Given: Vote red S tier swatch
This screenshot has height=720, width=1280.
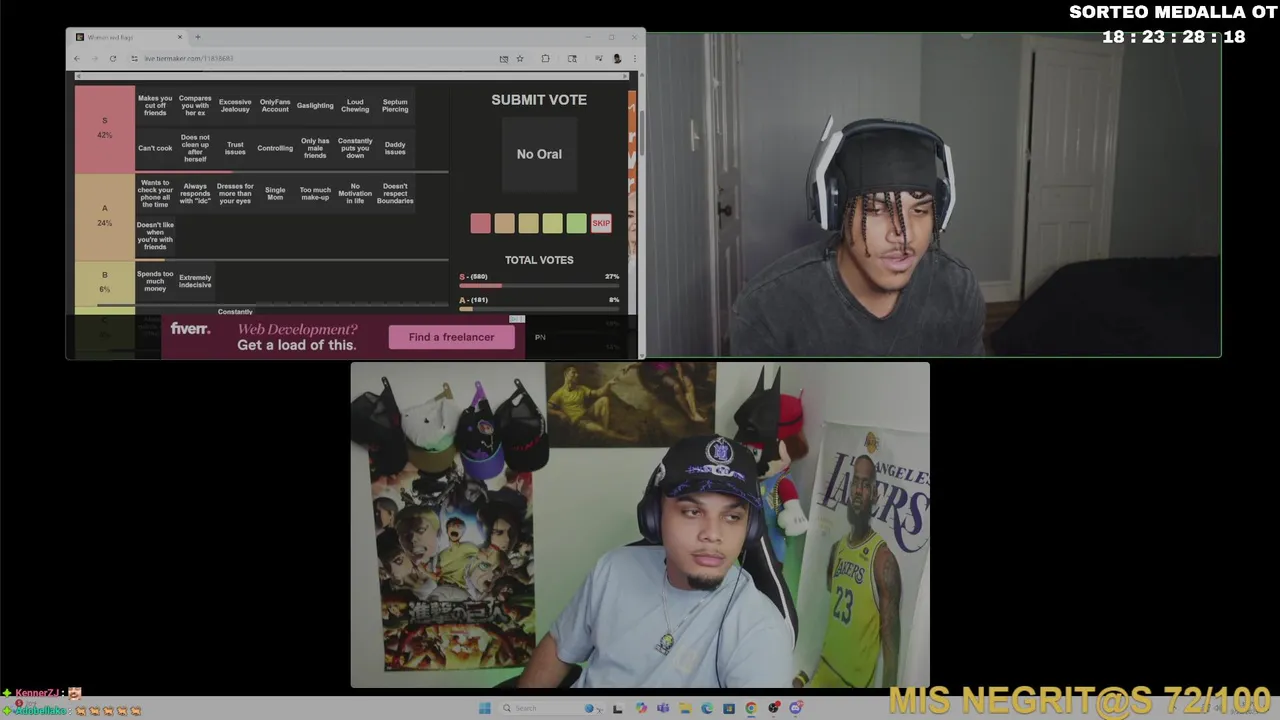Looking at the screenshot, I should 481,223.
